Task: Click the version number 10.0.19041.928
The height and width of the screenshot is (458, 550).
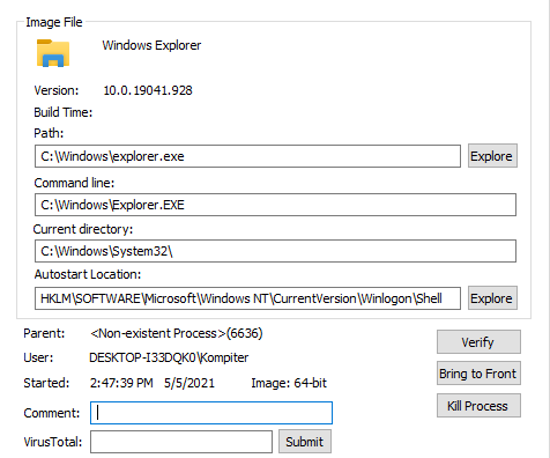Action: pyautogui.click(x=148, y=90)
